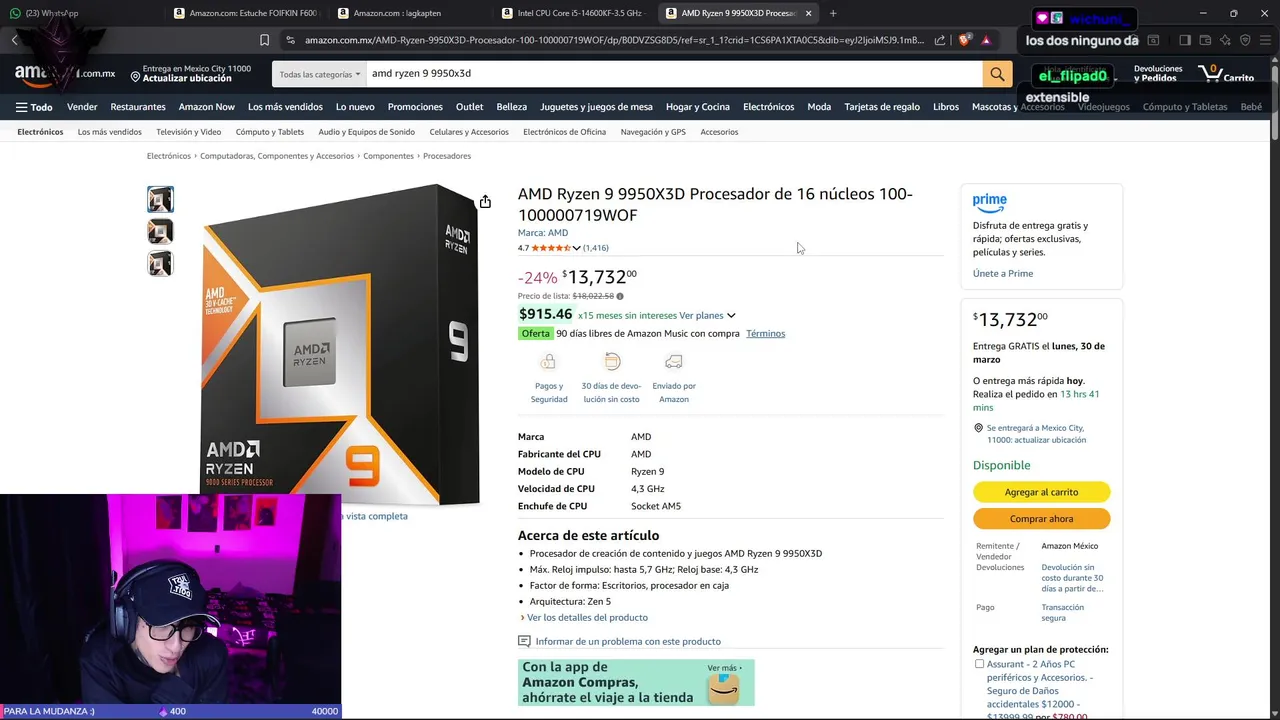Click the Pagos y Seguridad icon
The image size is (1280, 720).
[548, 362]
